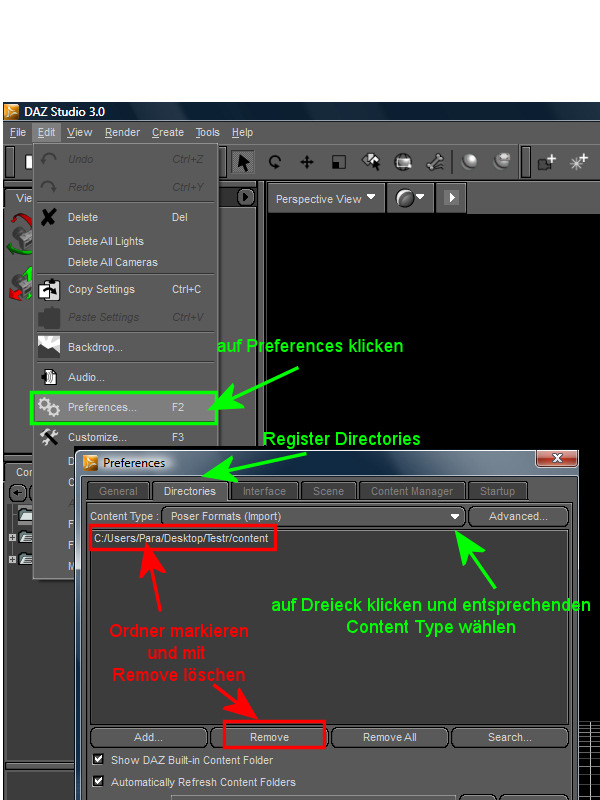Activate the Translate (four-arrow) tool
This screenshot has width=600, height=800.
pos(307,162)
